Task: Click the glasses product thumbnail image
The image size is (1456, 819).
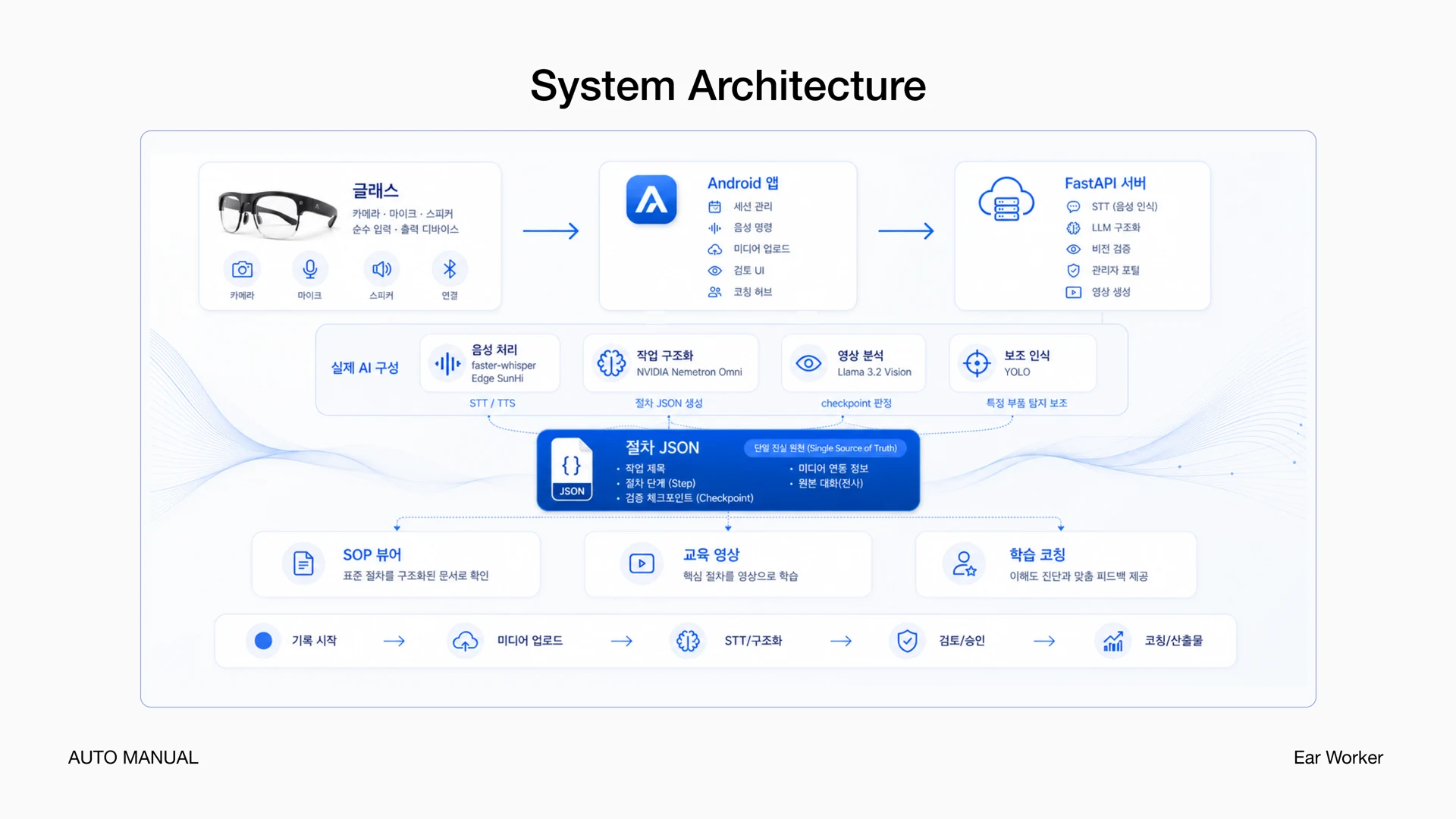Action: click(278, 213)
